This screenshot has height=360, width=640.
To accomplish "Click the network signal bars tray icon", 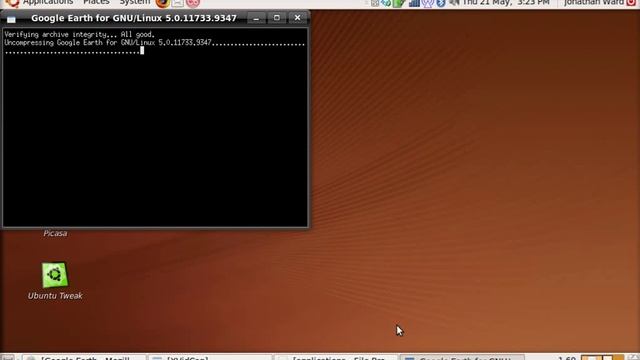I will (x=414, y=3).
